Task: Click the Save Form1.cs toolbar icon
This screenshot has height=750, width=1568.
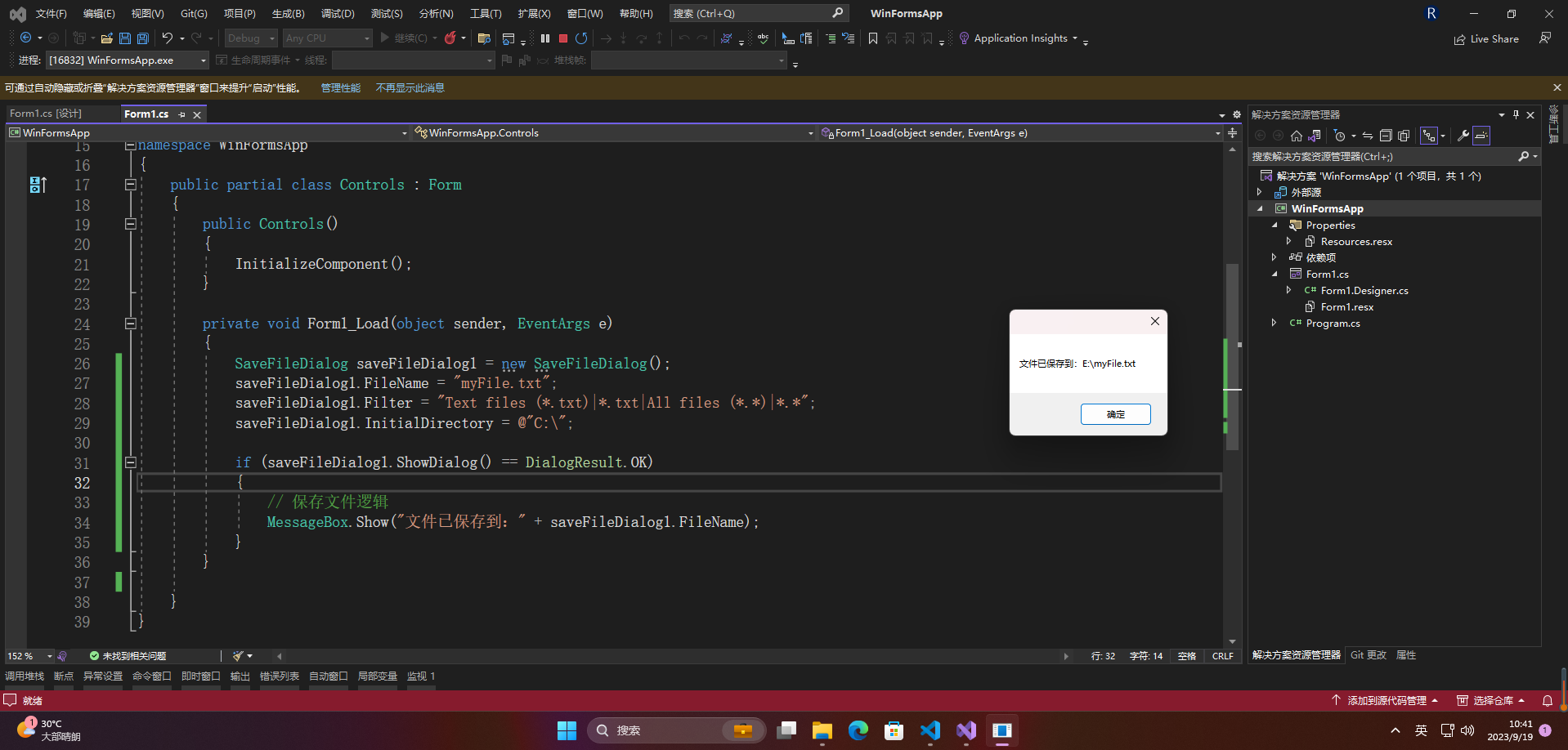Action: 125,38
